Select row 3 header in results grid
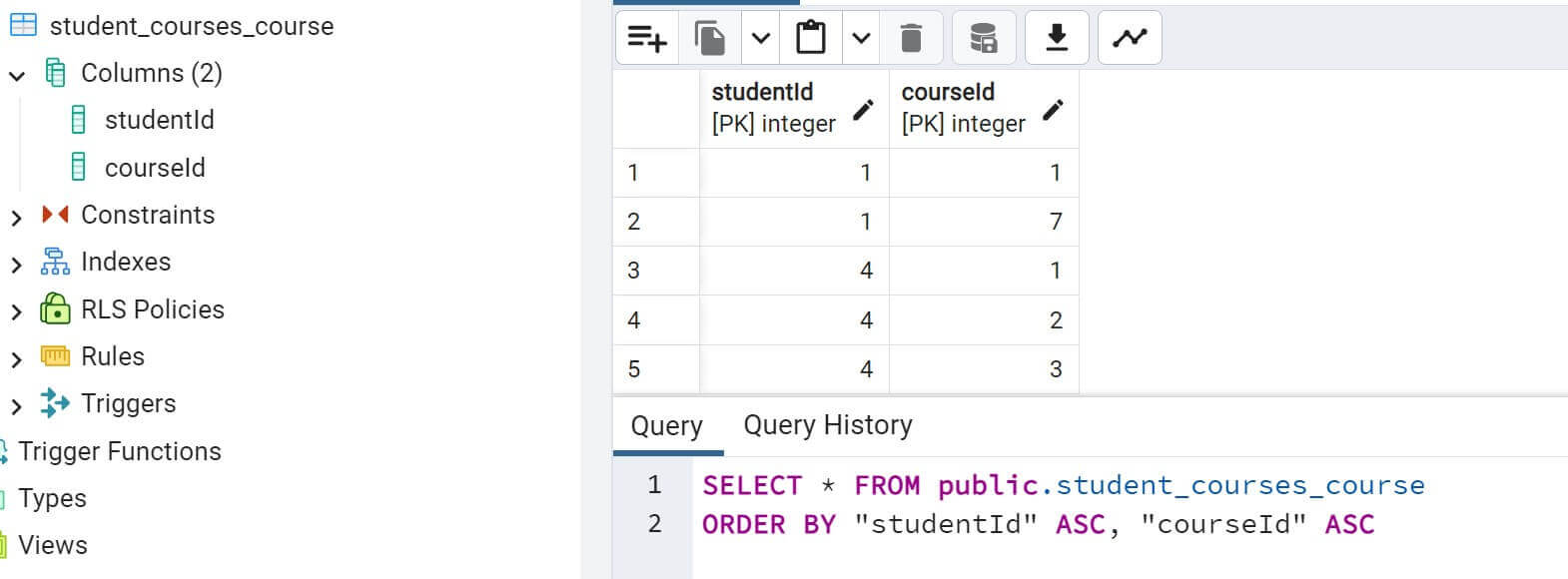The height and width of the screenshot is (579, 1568). (656, 271)
